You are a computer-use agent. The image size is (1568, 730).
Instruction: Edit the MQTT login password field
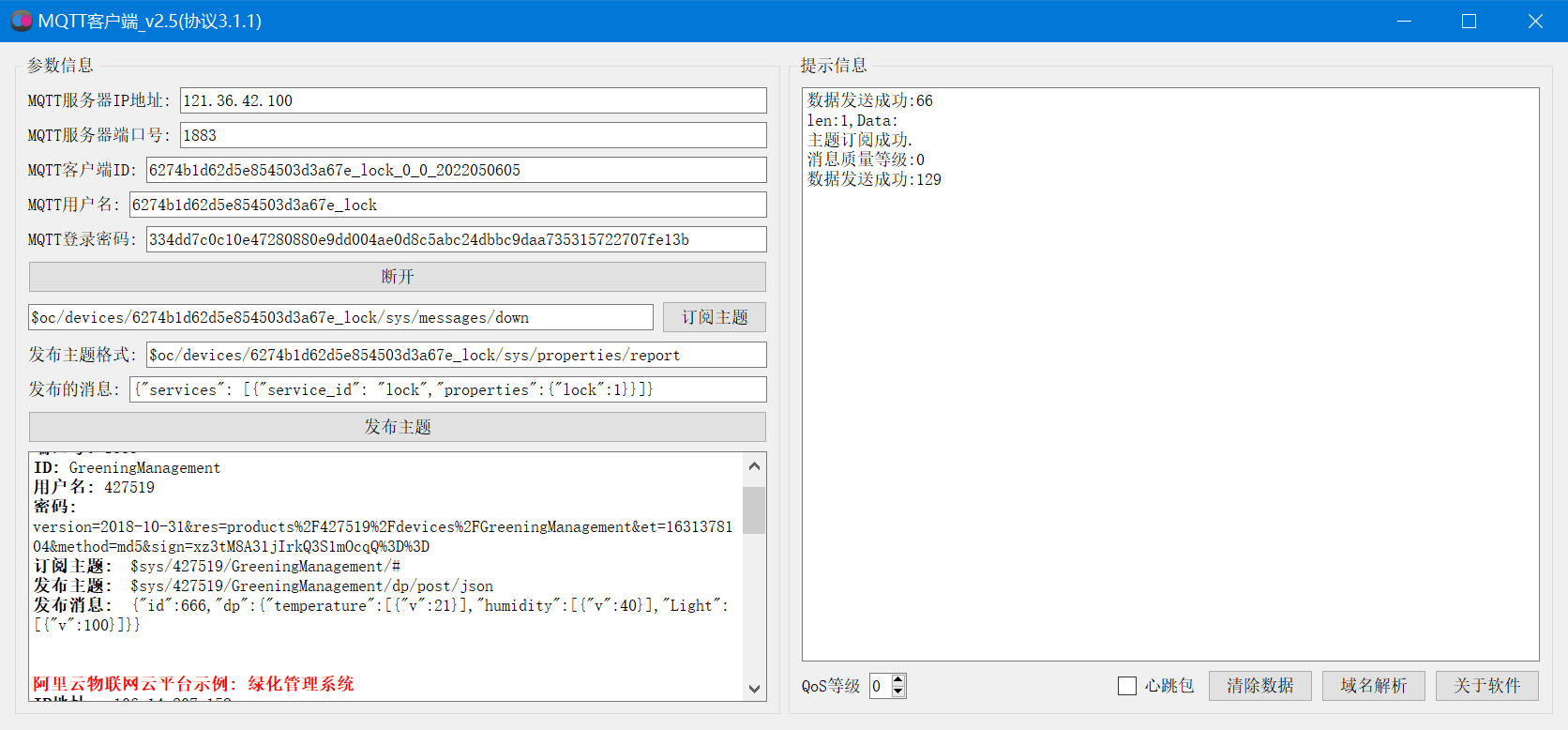click(456, 239)
